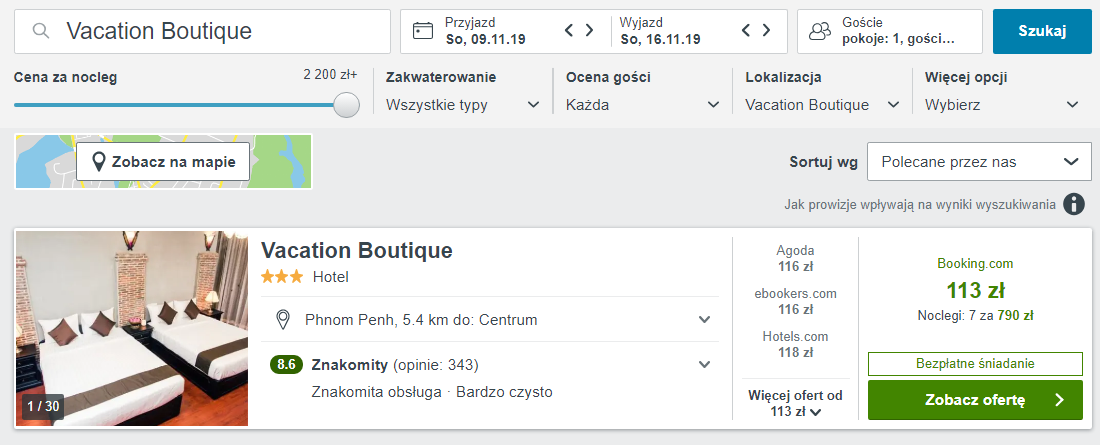Screen dimensions: 1100x445
Task: Click the Zobacz na mapie button
Action: (163, 162)
